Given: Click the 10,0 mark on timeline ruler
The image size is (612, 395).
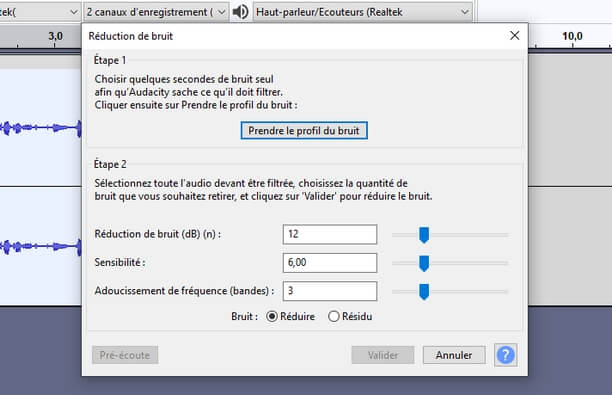Looking at the screenshot, I should tap(572, 36).
